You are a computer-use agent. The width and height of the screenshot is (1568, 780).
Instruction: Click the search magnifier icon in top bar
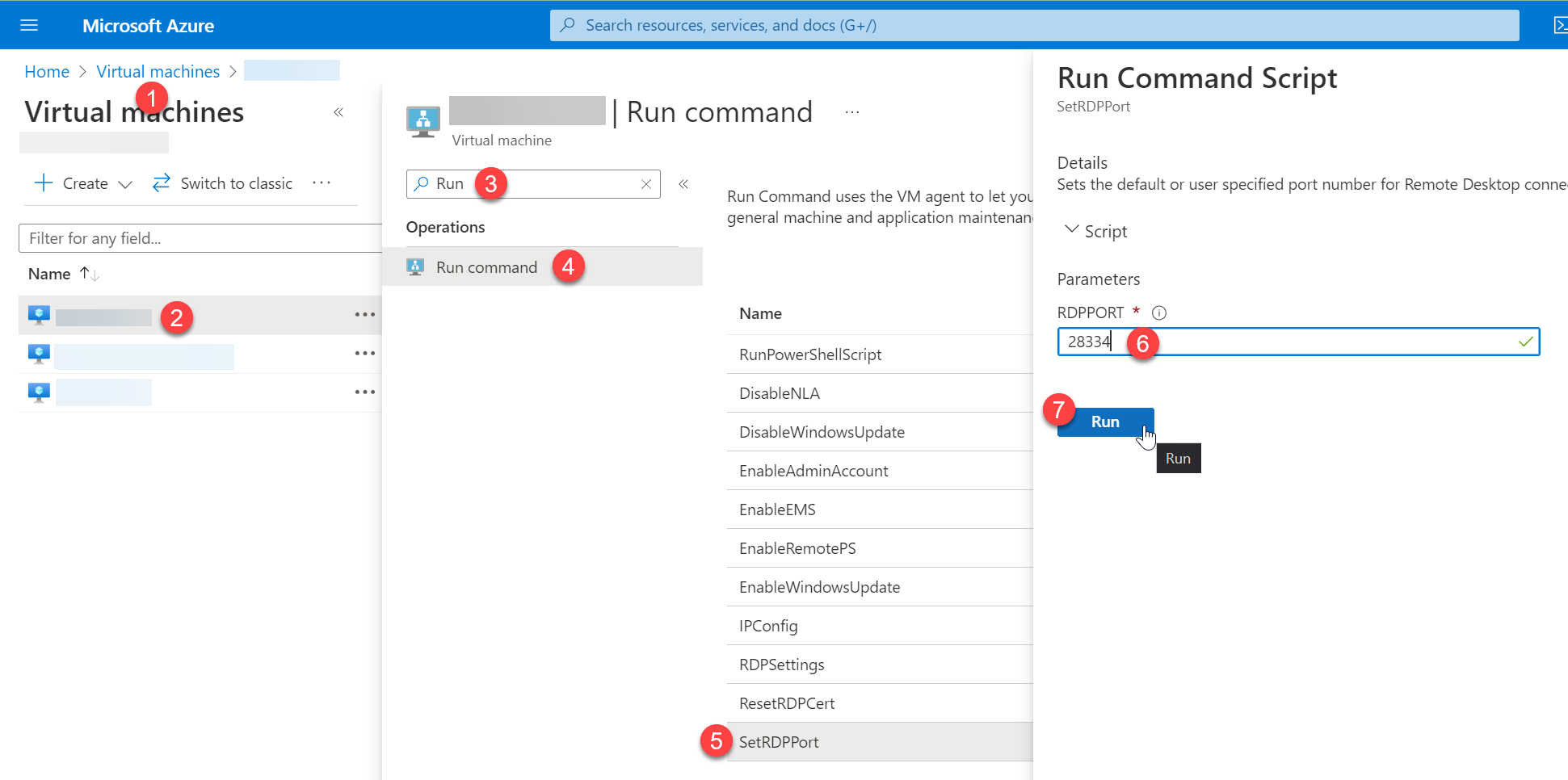568,25
